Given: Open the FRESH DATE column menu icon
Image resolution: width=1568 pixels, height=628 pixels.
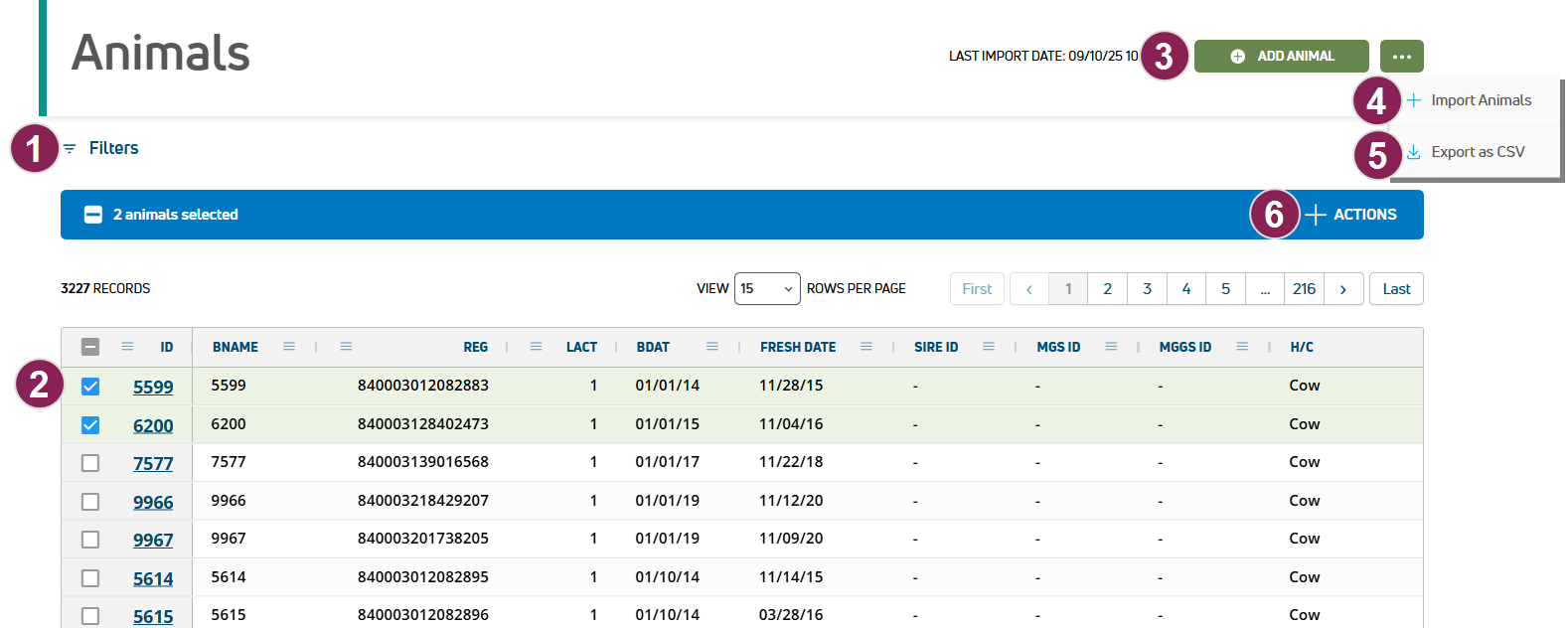Looking at the screenshot, I should 866,347.
